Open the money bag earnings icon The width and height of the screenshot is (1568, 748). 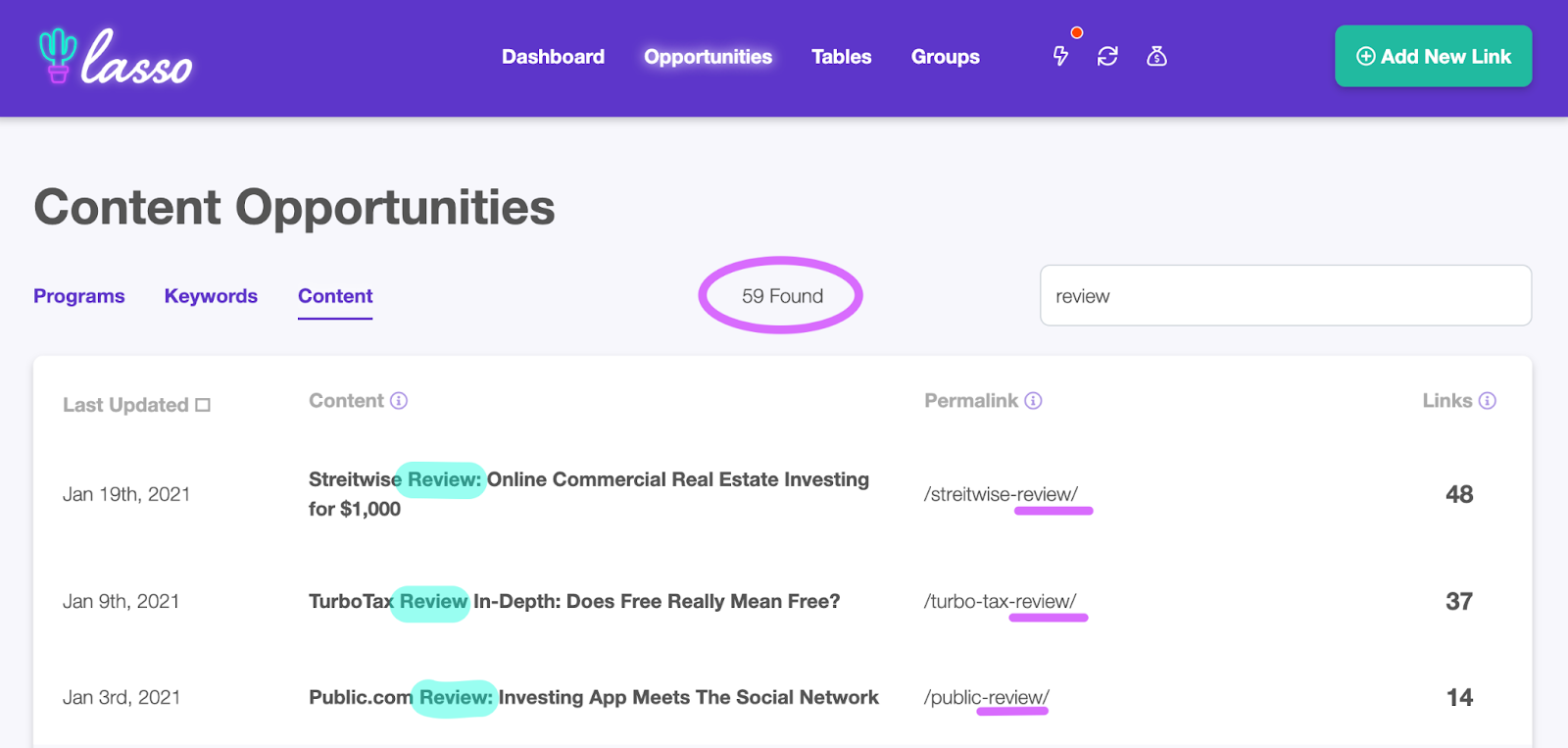click(x=1156, y=56)
